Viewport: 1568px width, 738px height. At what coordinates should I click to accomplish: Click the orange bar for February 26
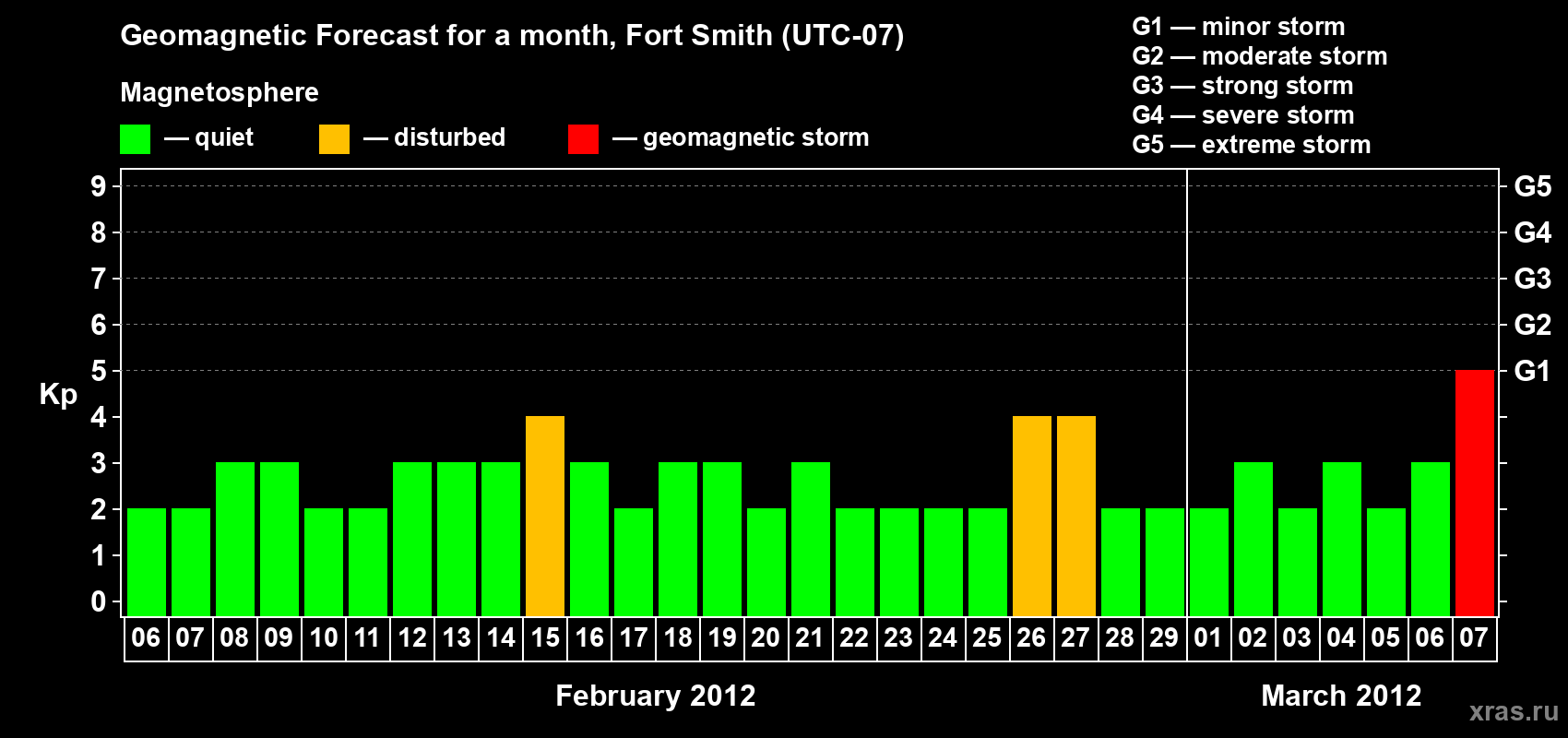point(1032,516)
